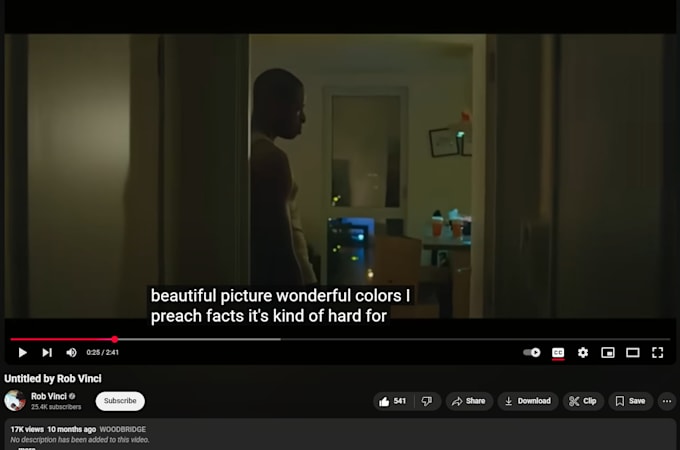Click the '17K views' text
Screen dimensions: 680x450
(x=27, y=429)
